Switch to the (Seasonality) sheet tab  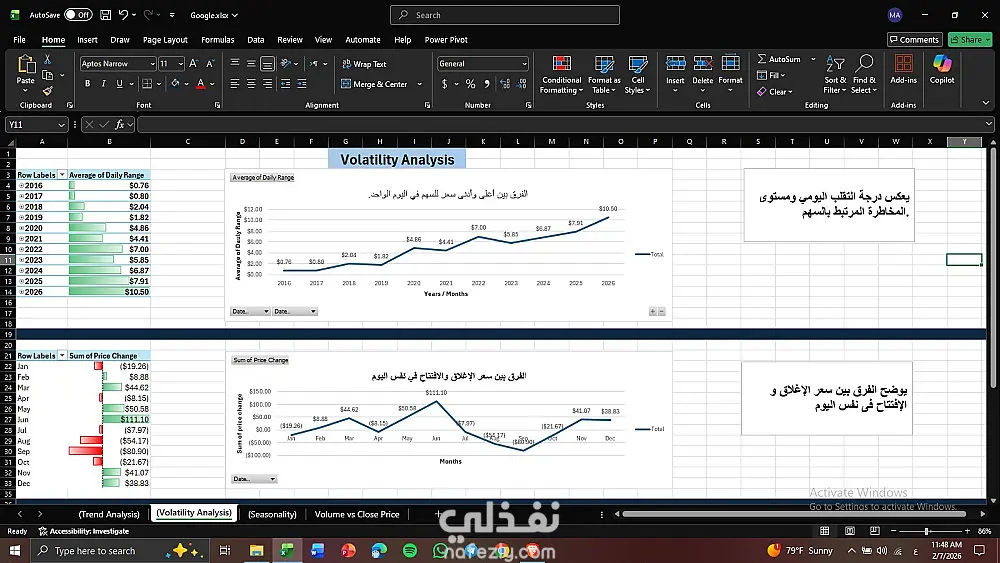click(x=272, y=514)
